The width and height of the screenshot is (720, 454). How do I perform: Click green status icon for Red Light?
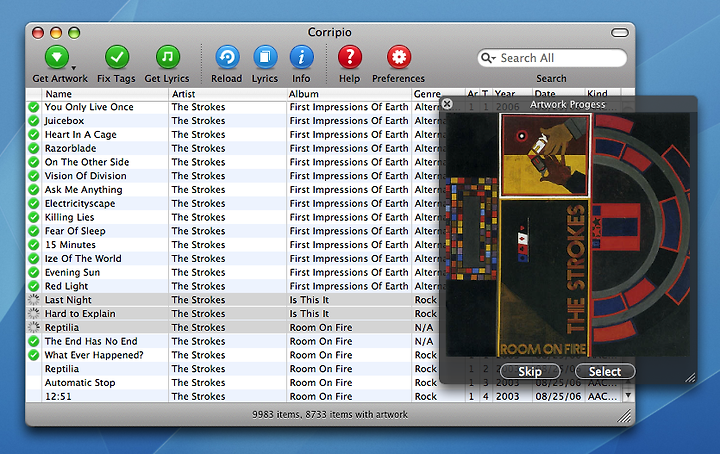[x=34, y=286]
